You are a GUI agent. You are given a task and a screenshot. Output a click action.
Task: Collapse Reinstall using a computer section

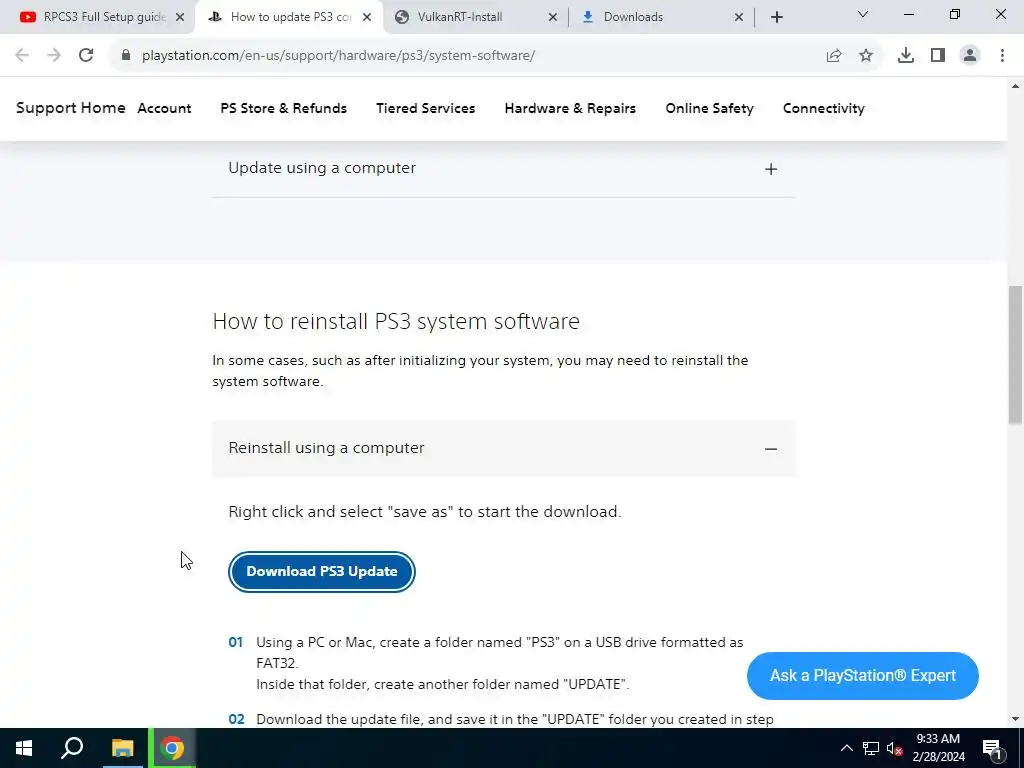tap(504, 449)
